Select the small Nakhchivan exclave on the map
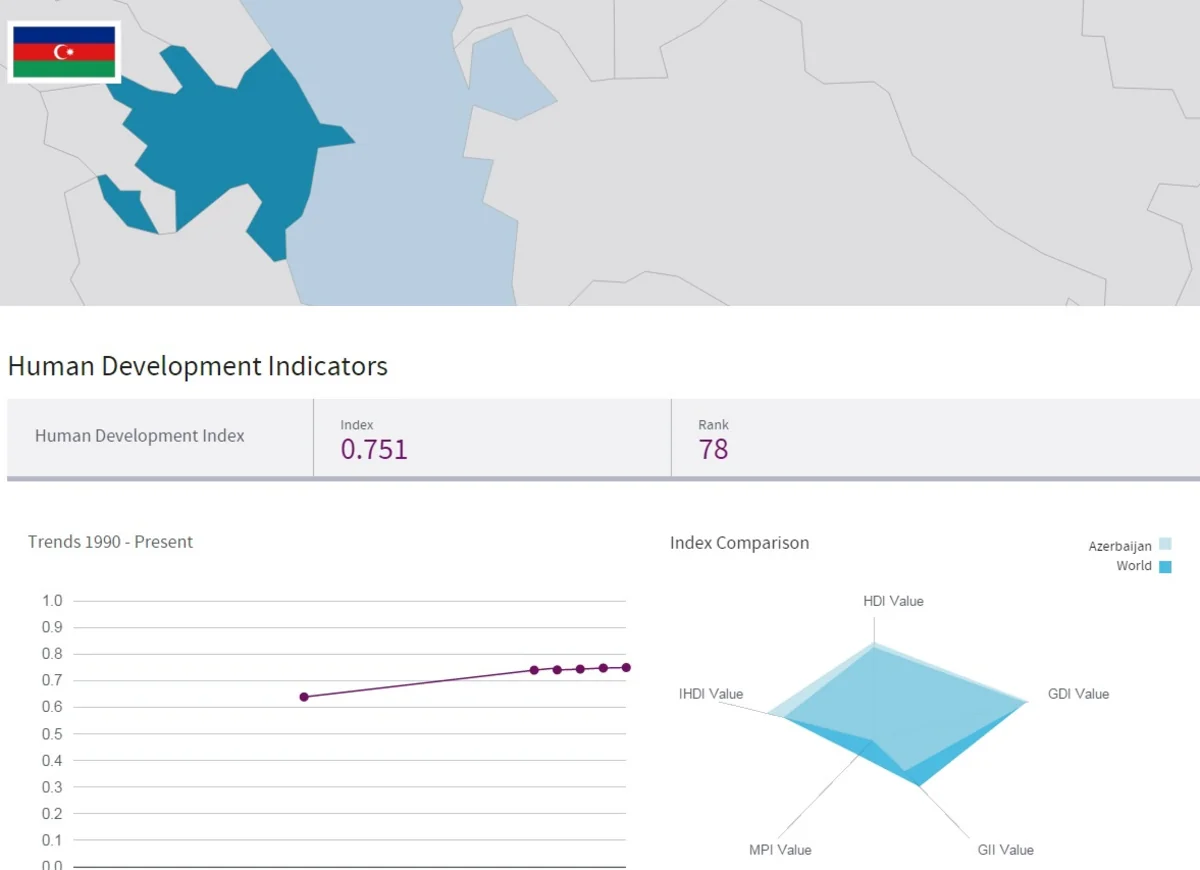Screen dimensions: 1200x870 tap(126, 204)
